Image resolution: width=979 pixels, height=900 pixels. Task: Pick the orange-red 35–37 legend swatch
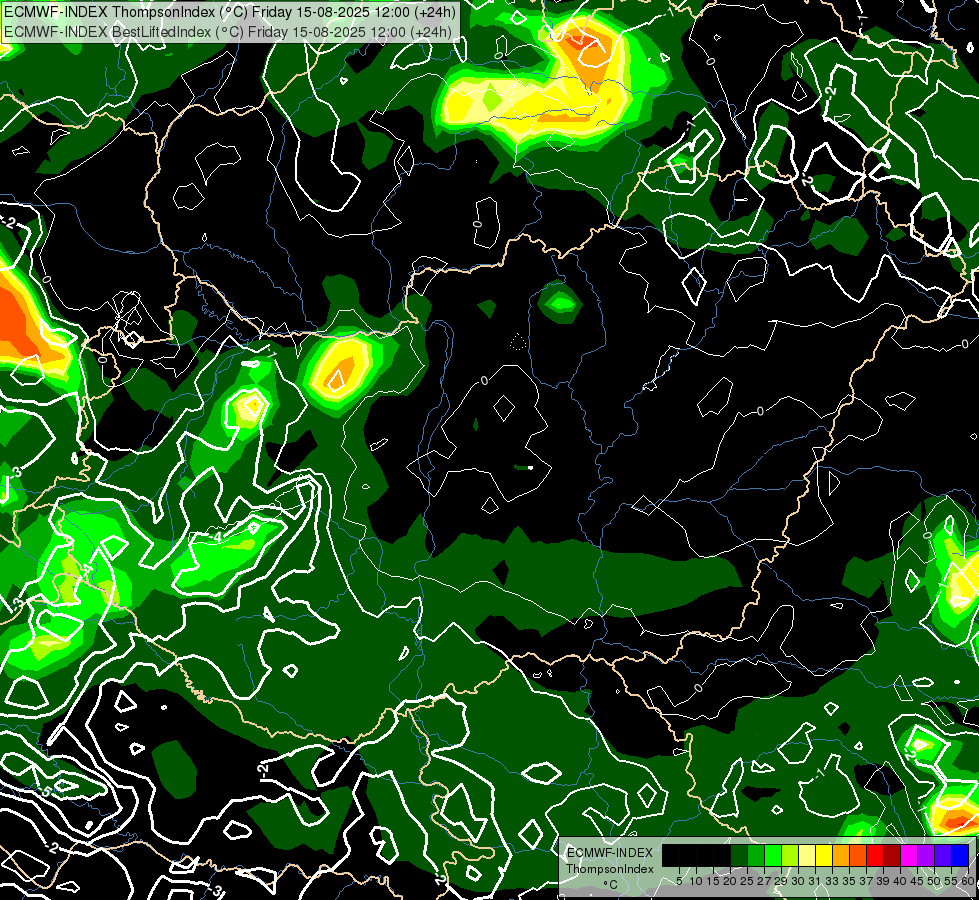point(858,856)
